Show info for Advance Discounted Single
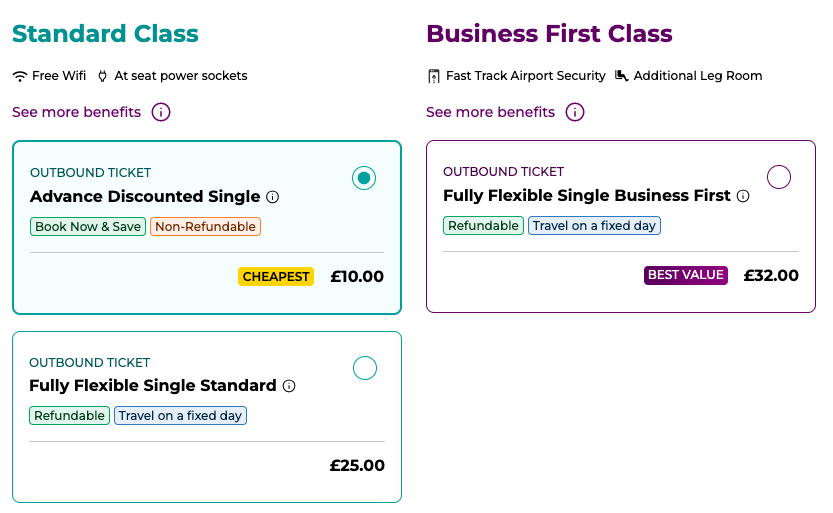The image size is (833, 513). [x=272, y=197]
